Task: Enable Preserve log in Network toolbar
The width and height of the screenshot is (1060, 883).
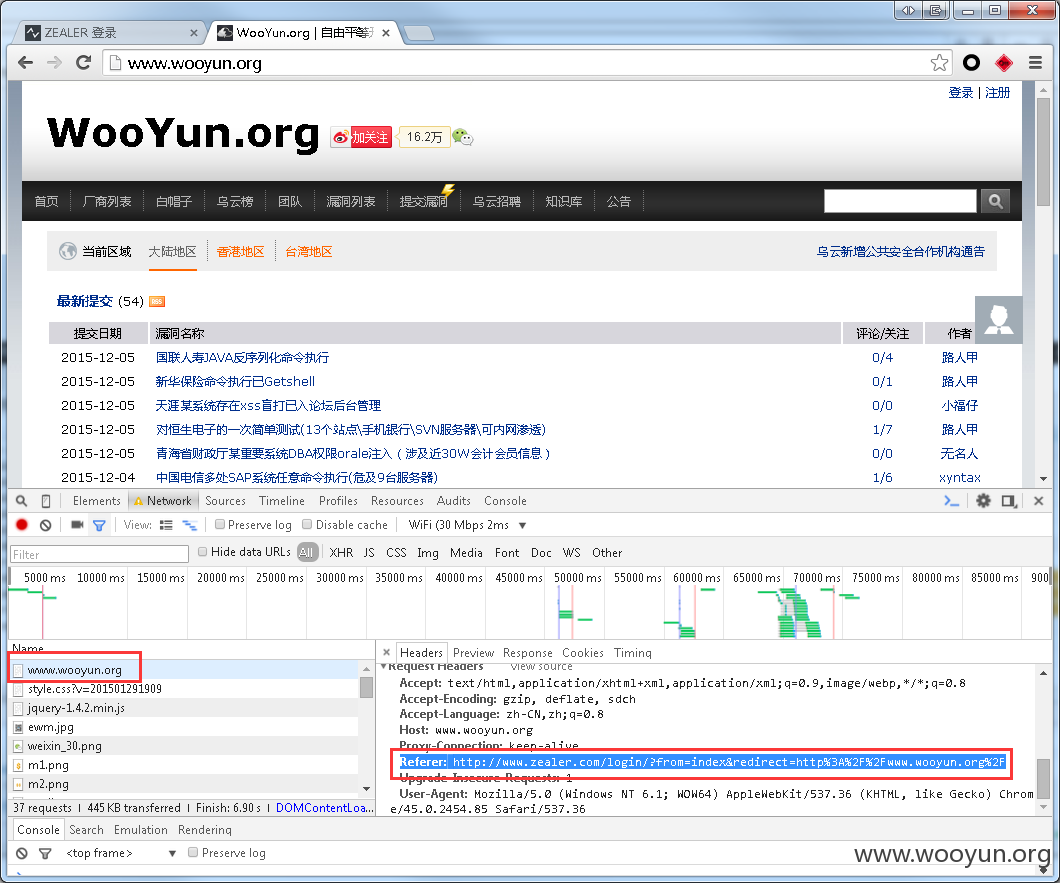Action: (220, 524)
